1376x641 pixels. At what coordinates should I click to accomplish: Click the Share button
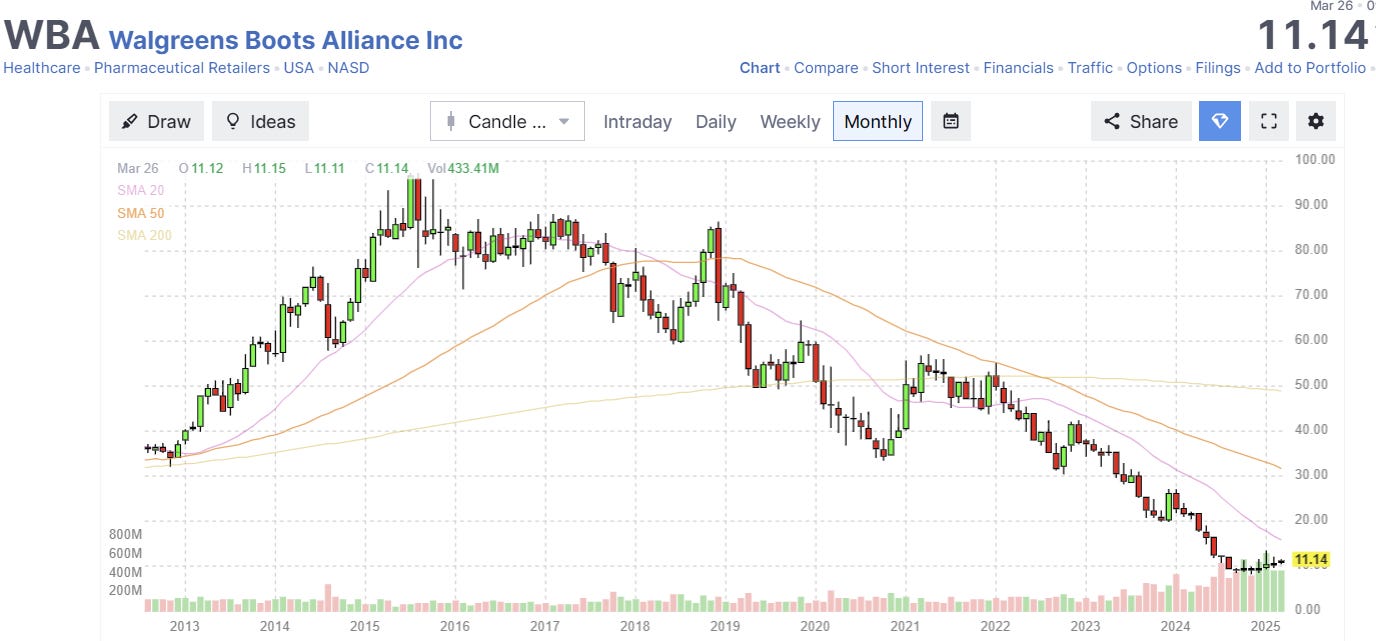tap(1141, 121)
